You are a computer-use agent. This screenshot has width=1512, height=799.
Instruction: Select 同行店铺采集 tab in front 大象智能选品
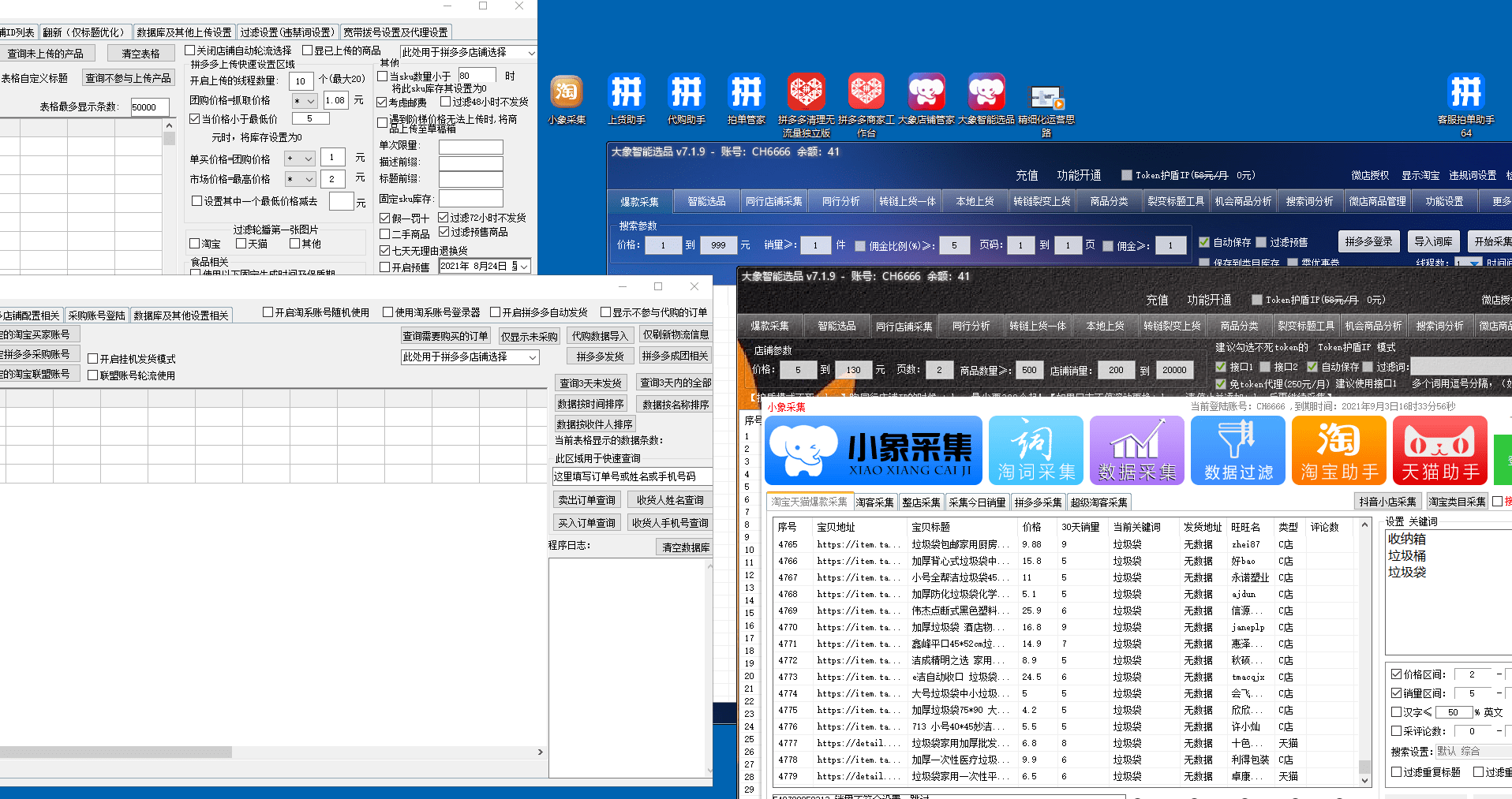click(904, 327)
